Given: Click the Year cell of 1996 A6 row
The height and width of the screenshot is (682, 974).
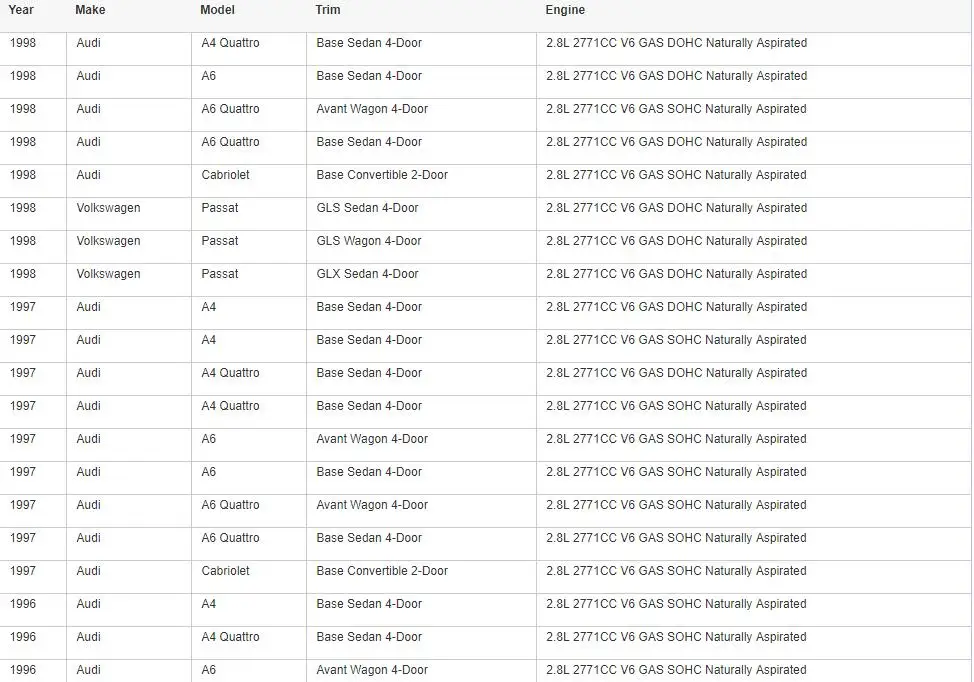Looking at the screenshot, I should pyautogui.click(x=33, y=670).
